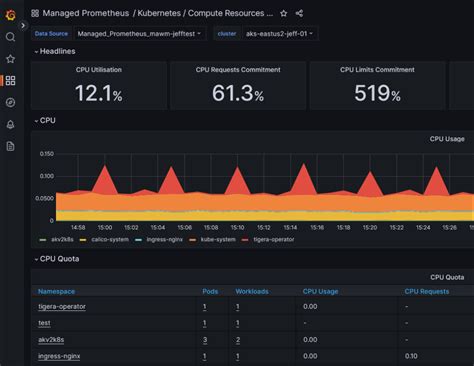Viewport: 474px width, 366px height.
Task: Sort the table by the CPU Usage column
Action: [320, 291]
